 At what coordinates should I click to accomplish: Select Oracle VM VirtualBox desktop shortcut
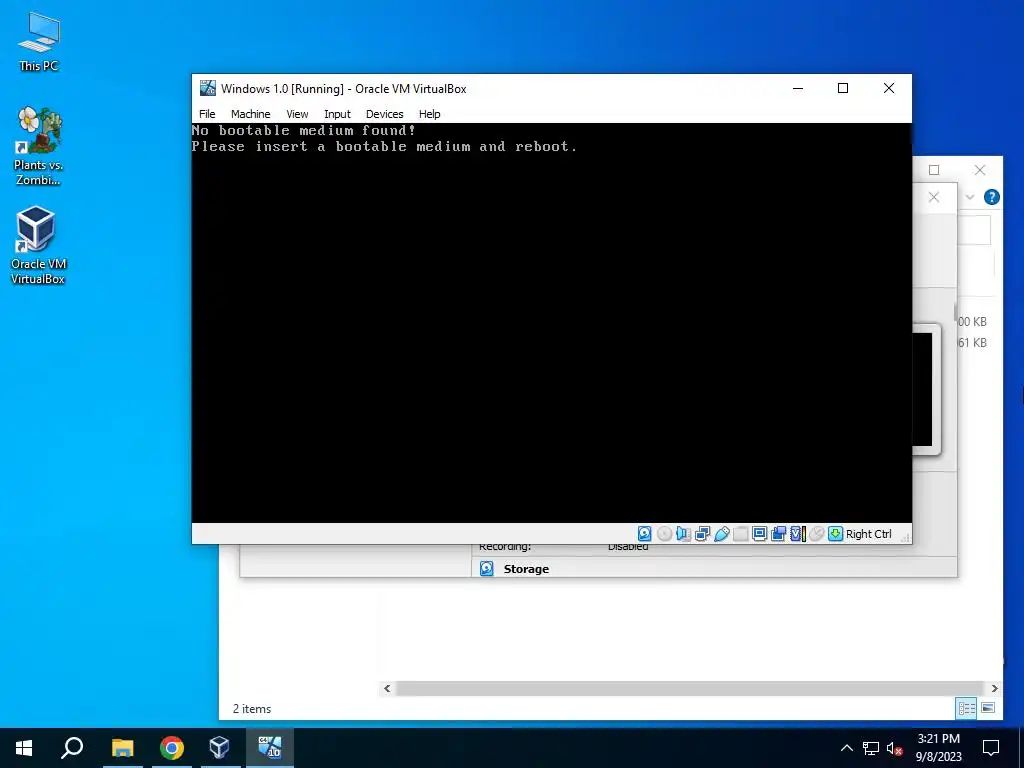[38, 246]
